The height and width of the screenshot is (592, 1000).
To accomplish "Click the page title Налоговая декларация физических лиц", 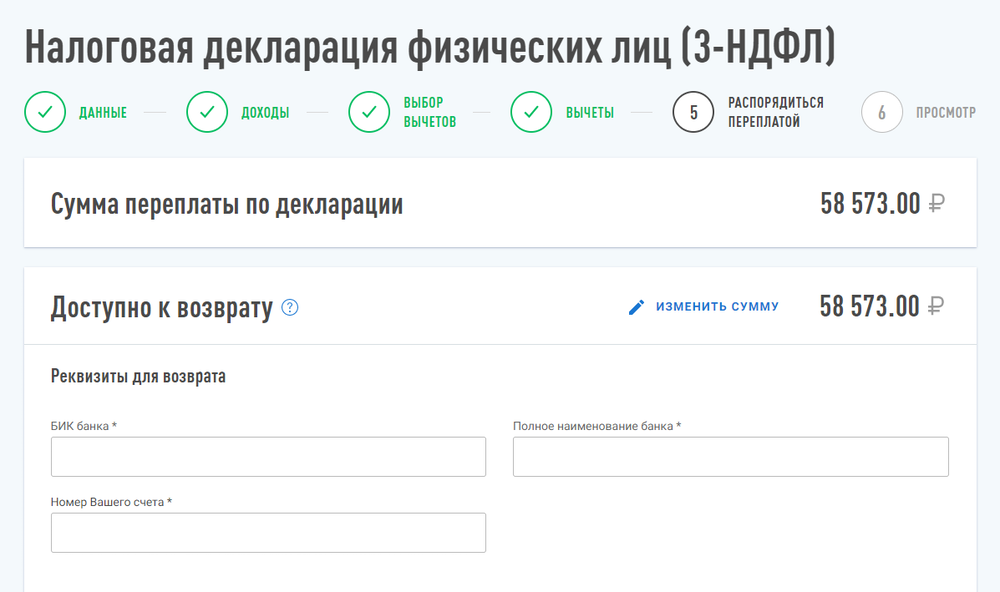I will pos(430,47).
